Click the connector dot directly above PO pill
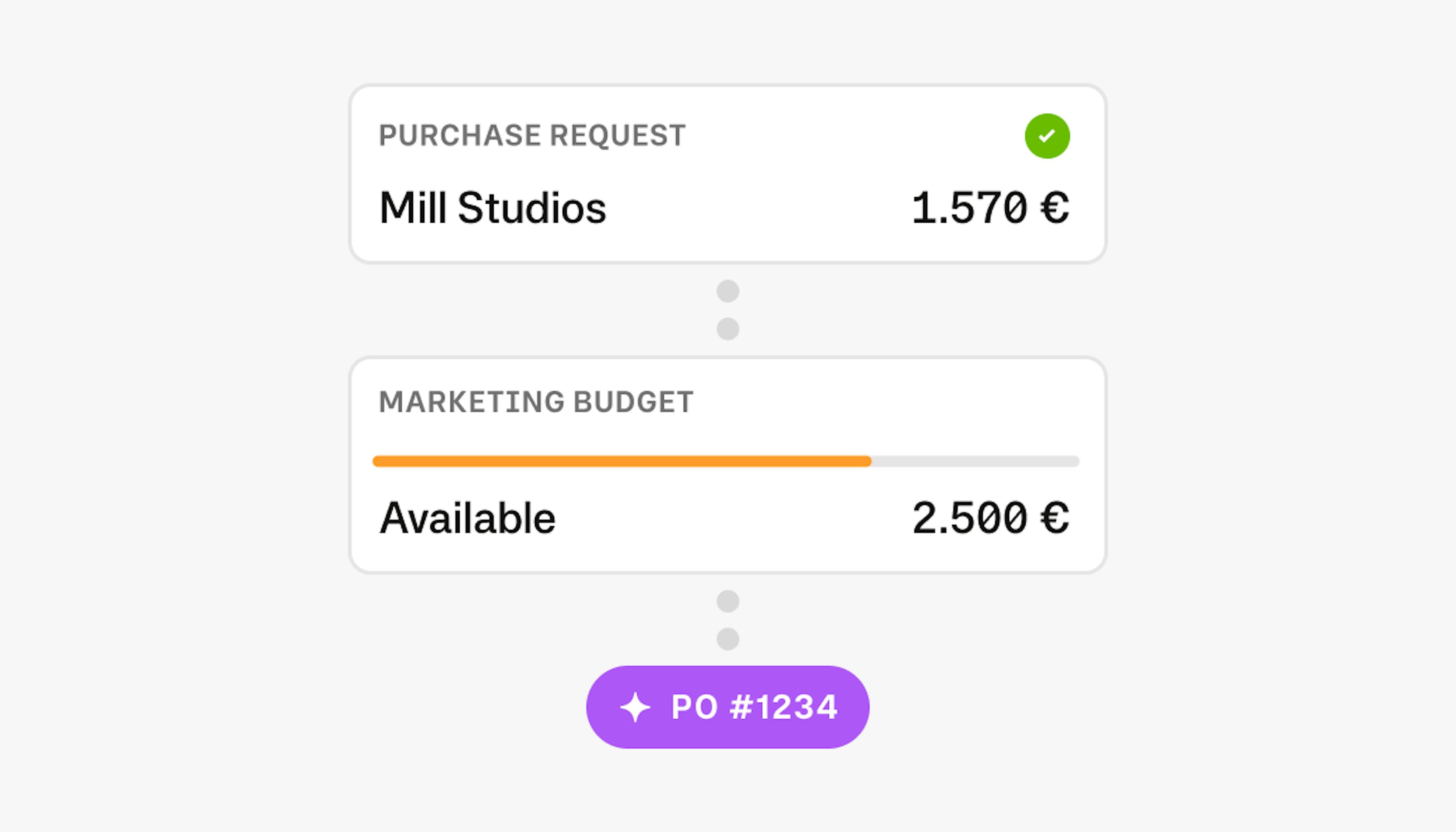The height and width of the screenshot is (832, 1456). click(728, 639)
